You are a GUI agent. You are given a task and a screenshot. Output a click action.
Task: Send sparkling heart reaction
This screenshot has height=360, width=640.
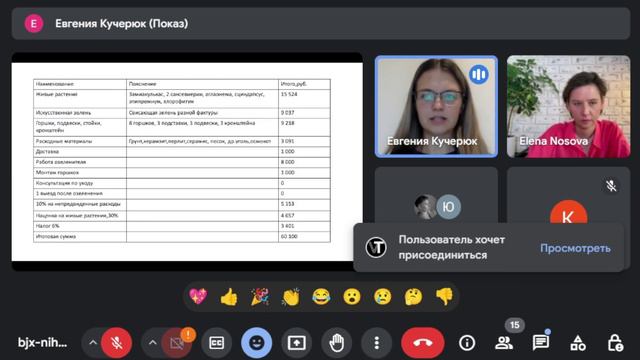click(198, 296)
